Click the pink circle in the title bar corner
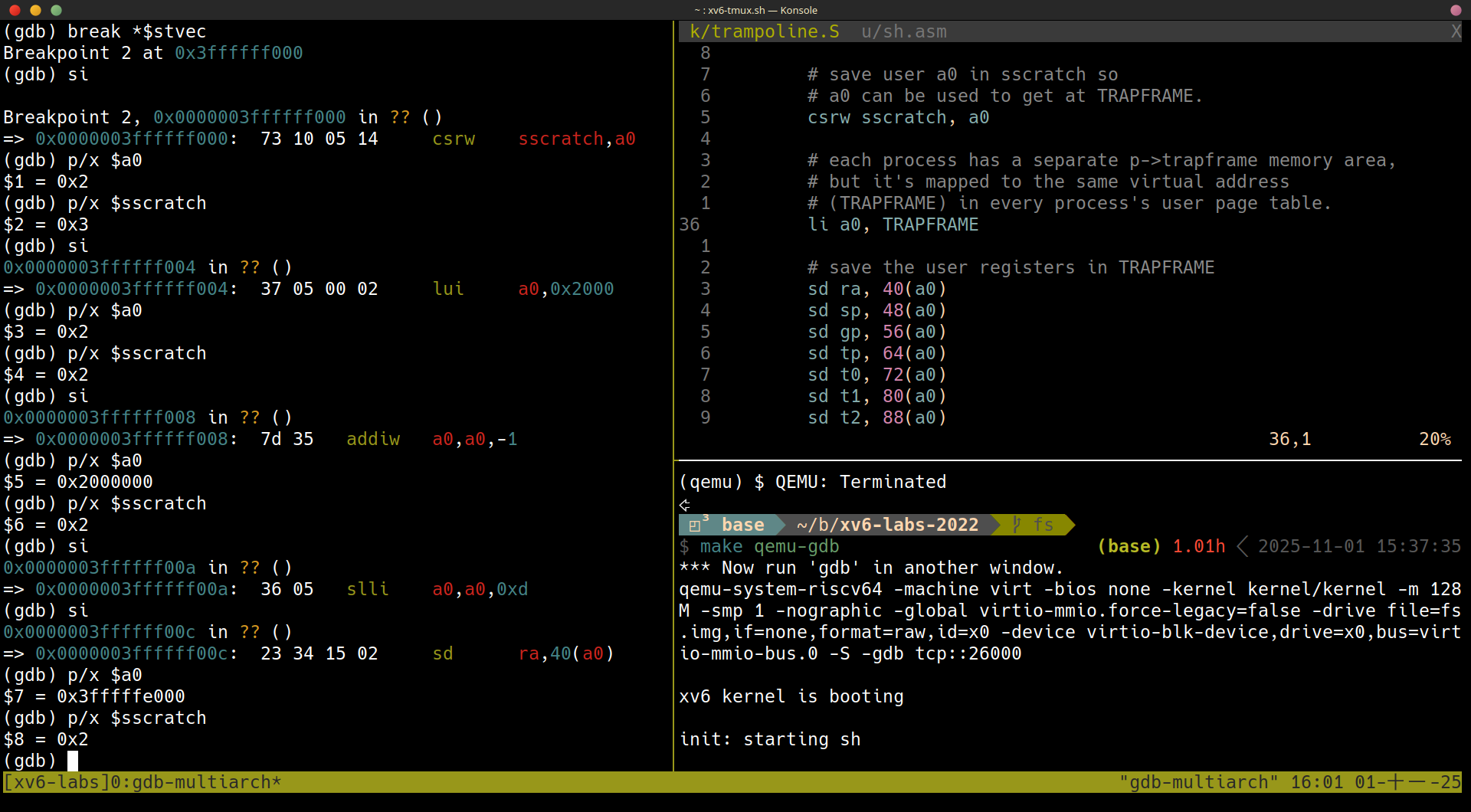The width and height of the screenshot is (1471, 812). (1456, 10)
